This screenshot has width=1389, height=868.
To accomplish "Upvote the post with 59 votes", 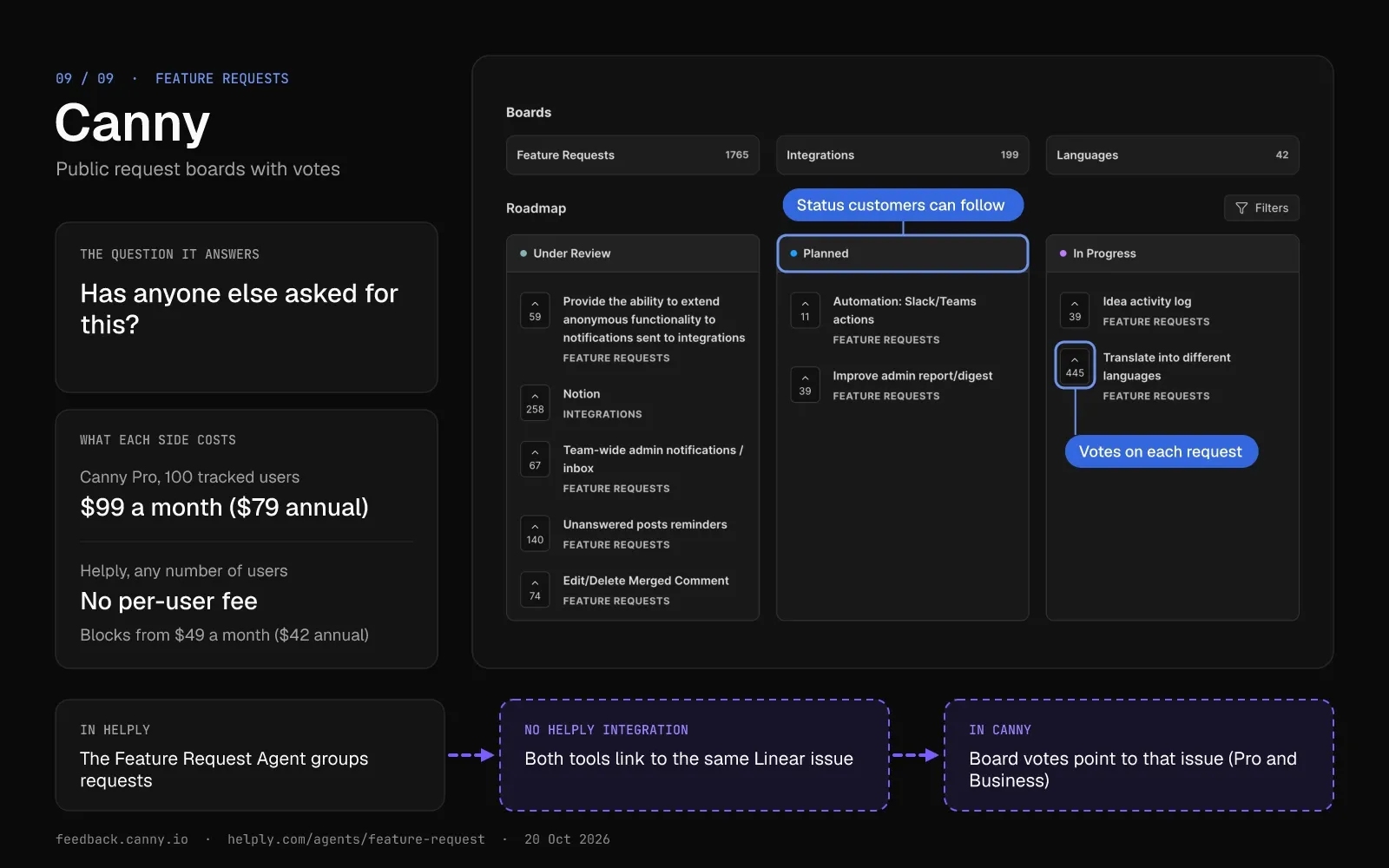I will click(x=535, y=310).
